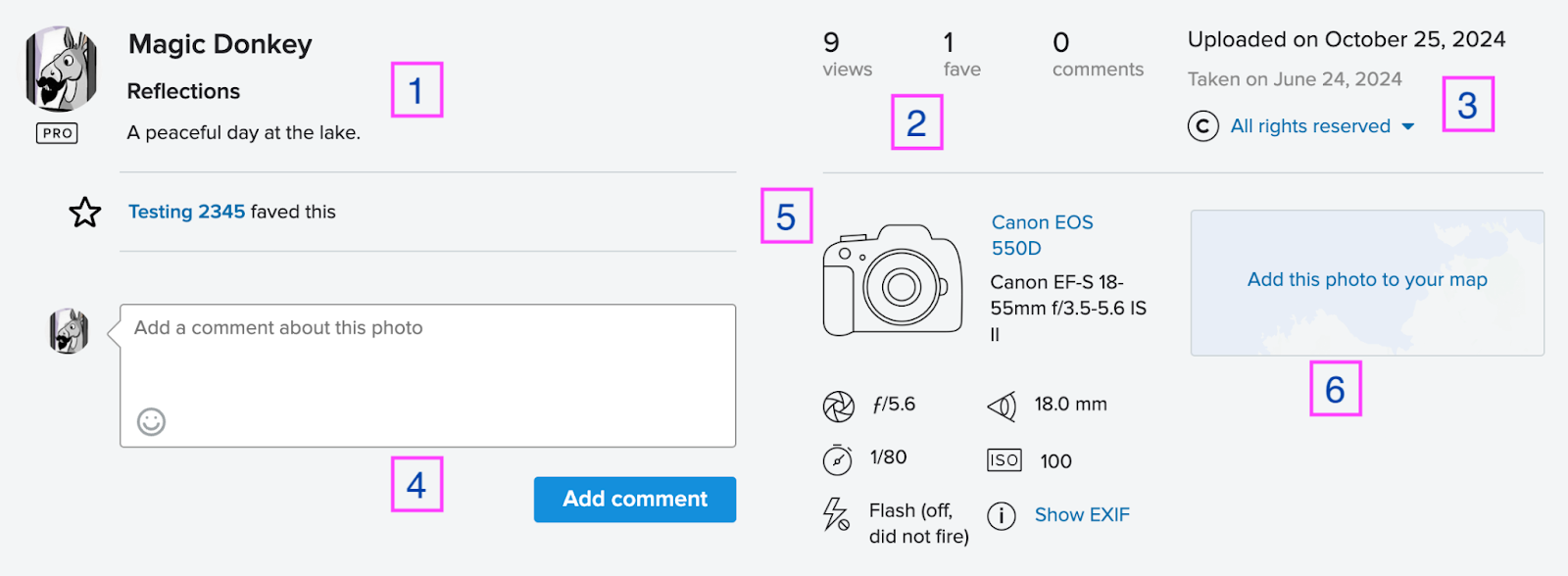Viewport: 1568px width, 576px height.
Task: Expand the All rights reserved dropdown
Action: [1322, 126]
